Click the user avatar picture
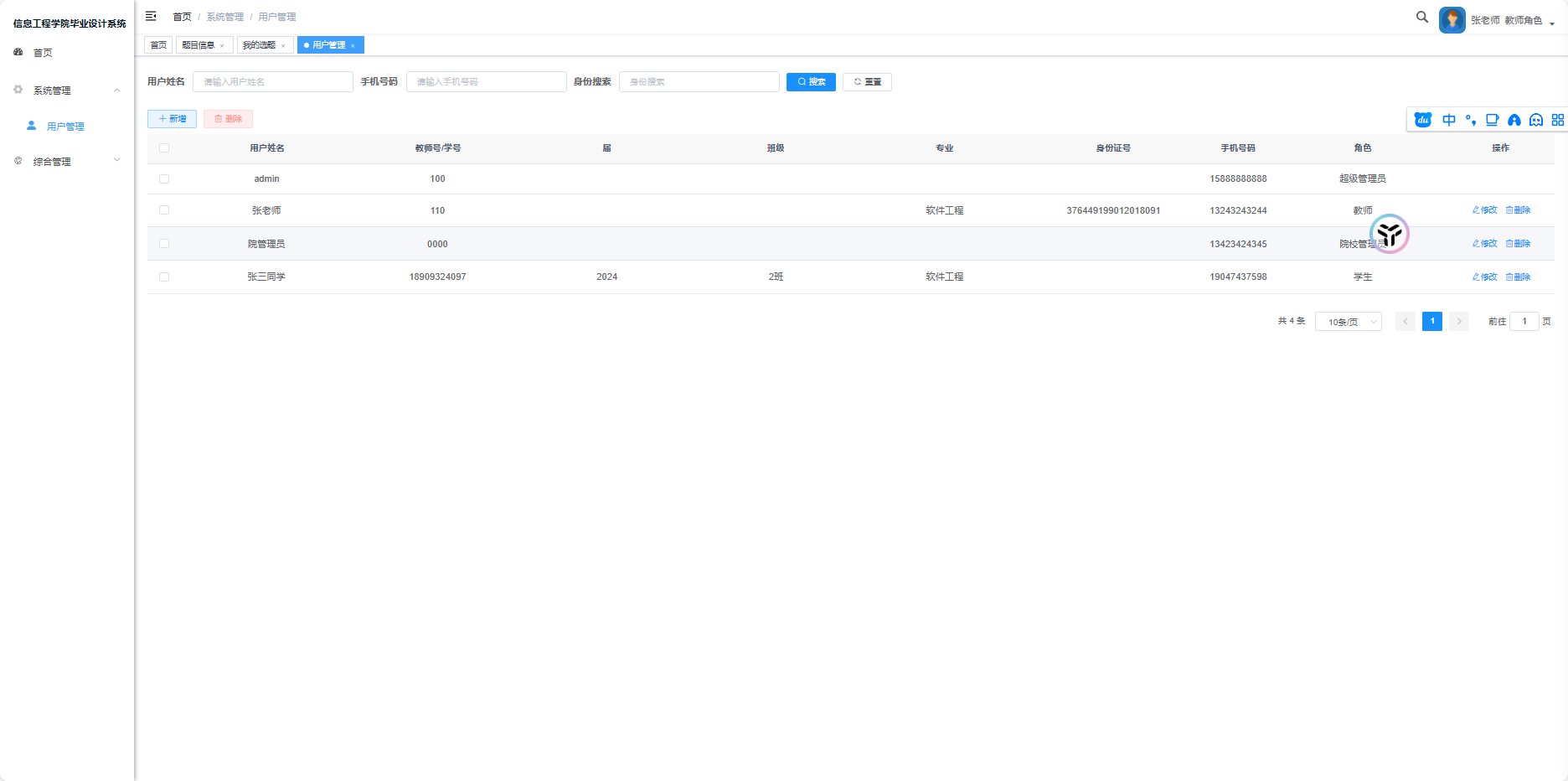 [x=1452, y=20]
